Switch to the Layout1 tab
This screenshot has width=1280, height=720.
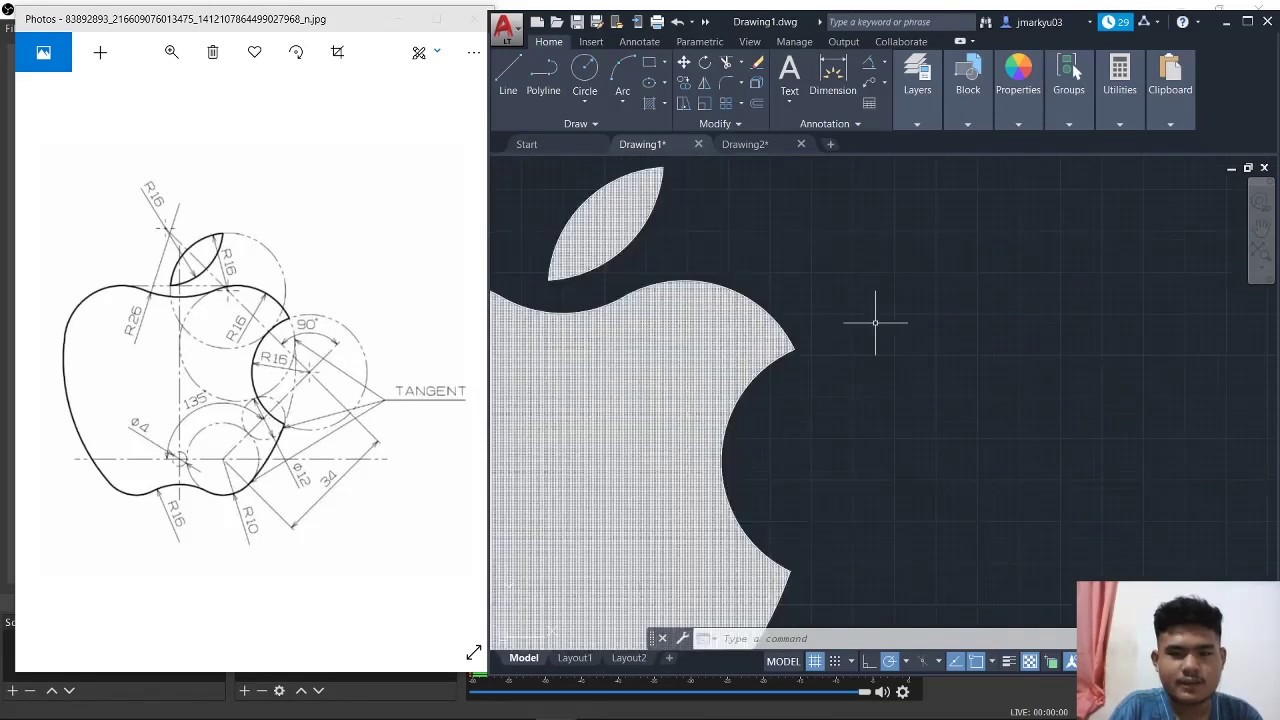coord(574,658)
